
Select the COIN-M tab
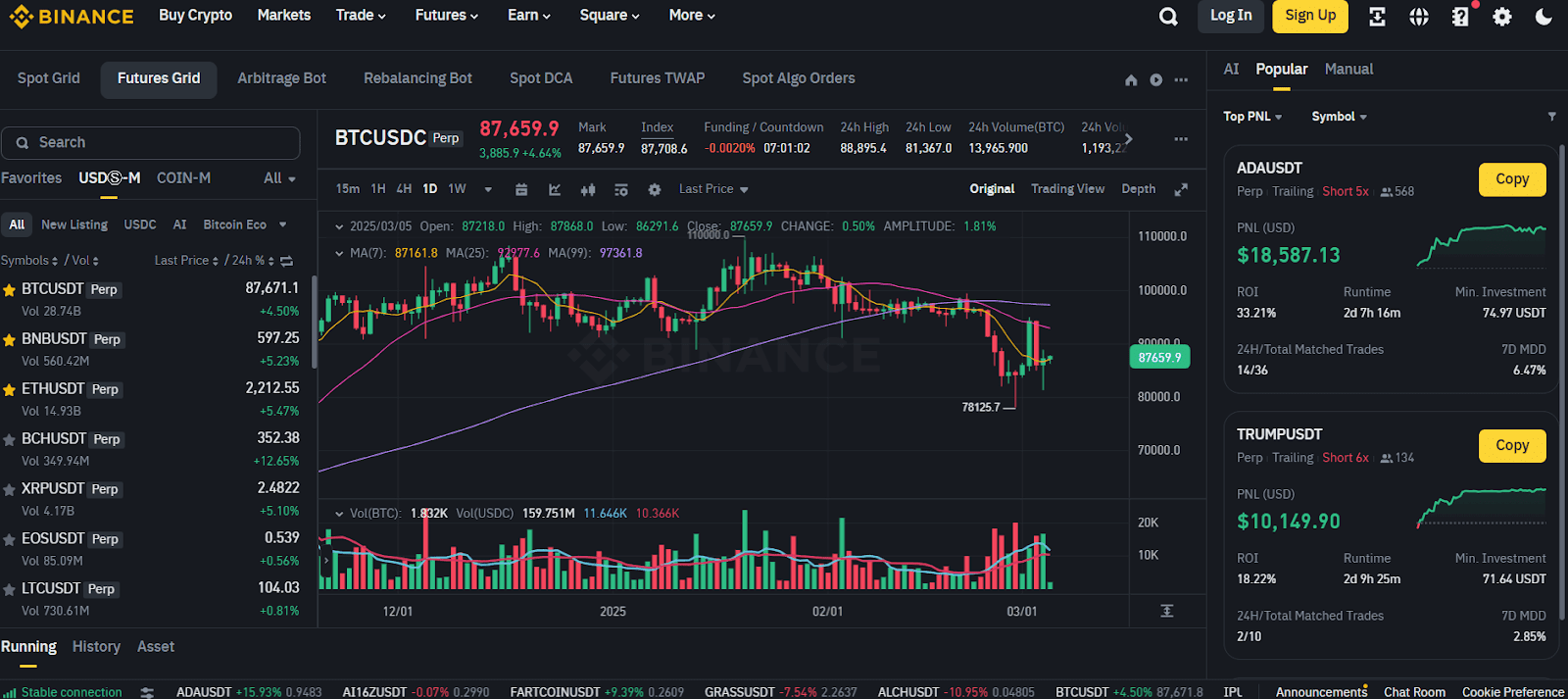tap(183, 178)
